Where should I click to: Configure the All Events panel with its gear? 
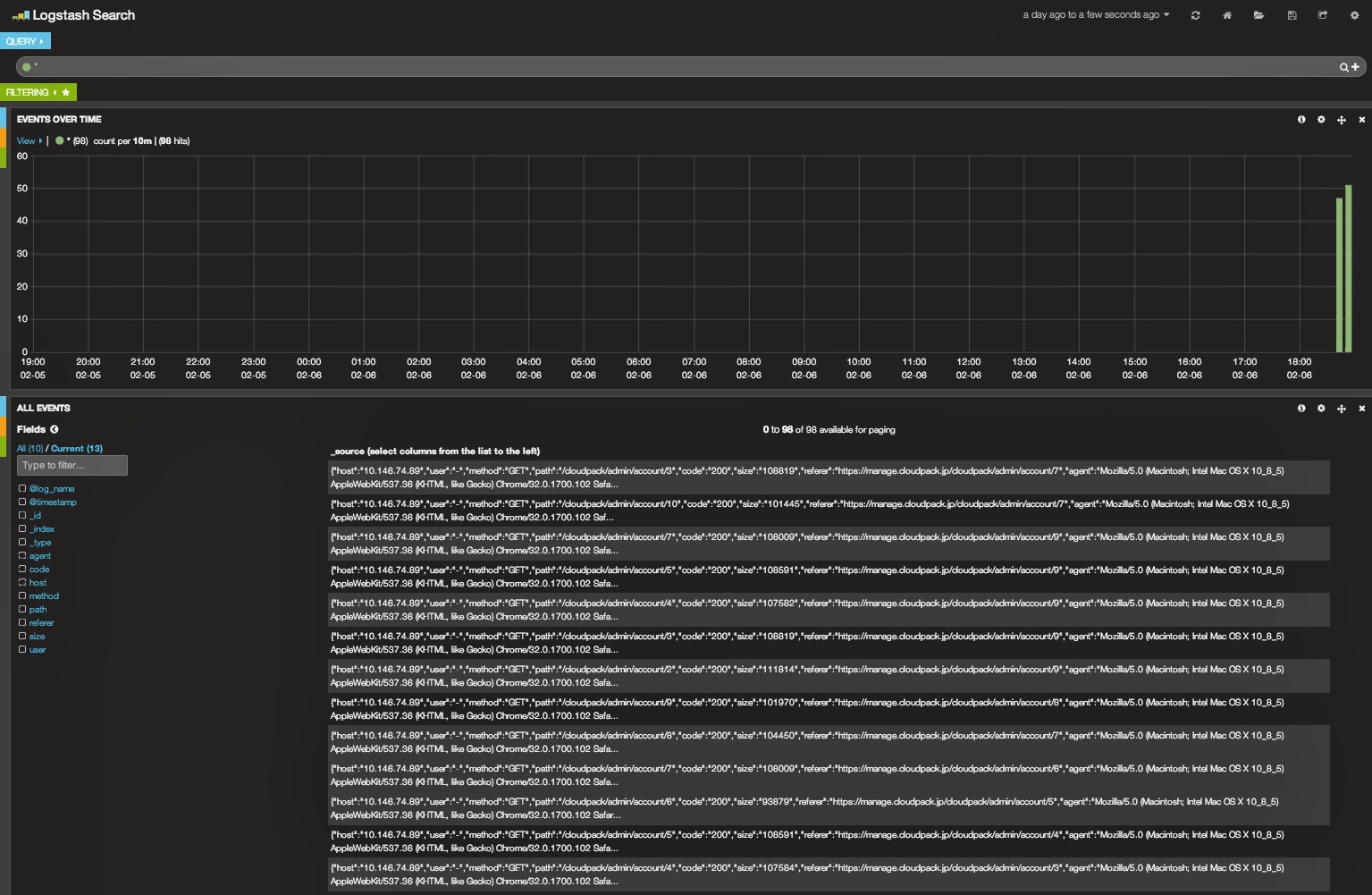point(1322,408)
